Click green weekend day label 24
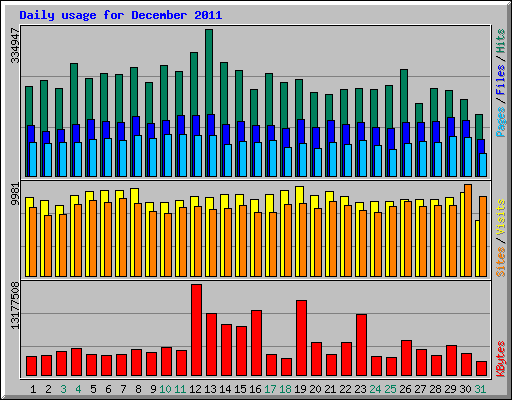Viewport: 512px width, 400px height. tap(375, 389)
